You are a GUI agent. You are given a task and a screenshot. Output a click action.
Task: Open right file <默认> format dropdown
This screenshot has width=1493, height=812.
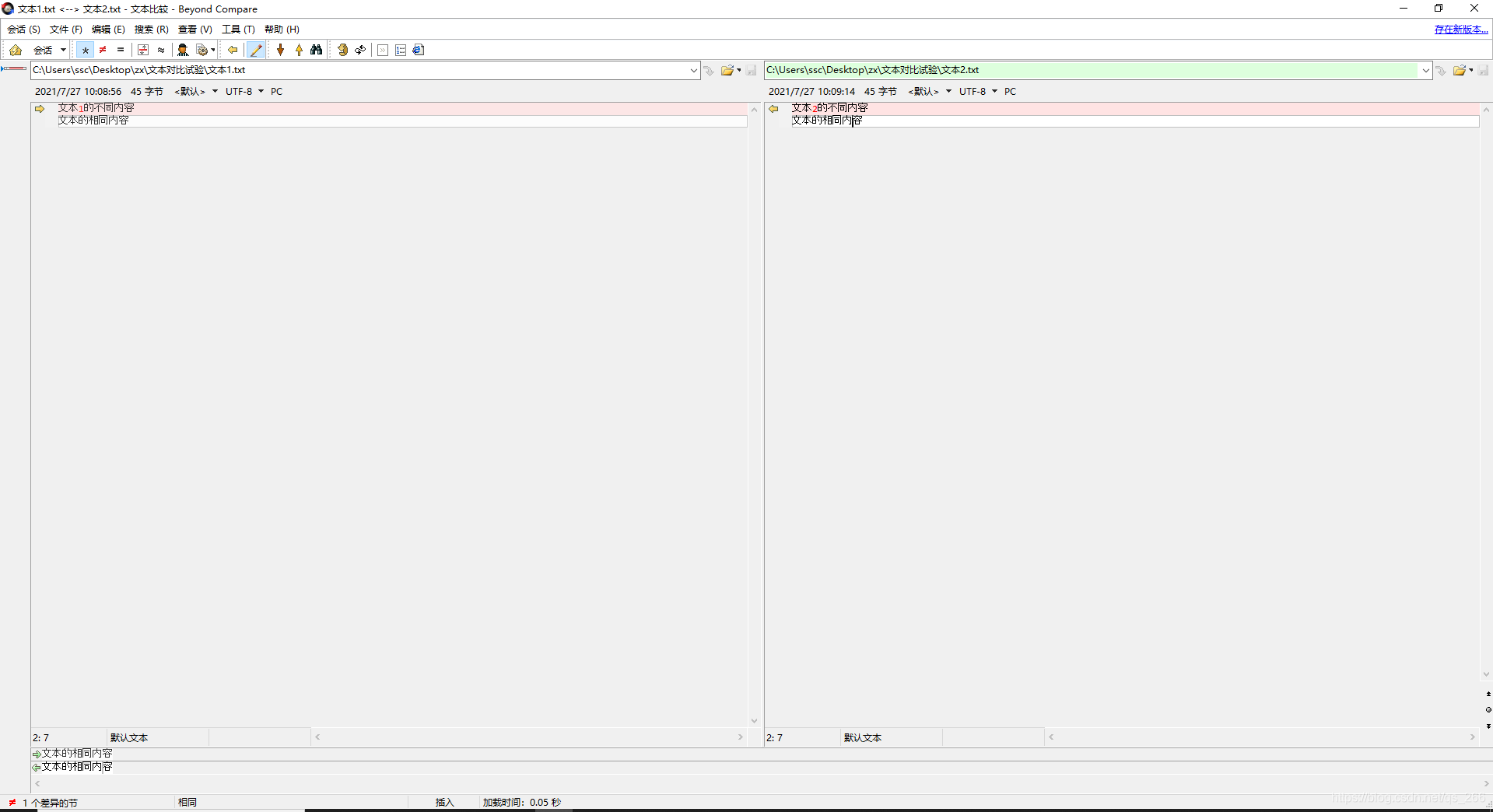click(x=930, y=92)
